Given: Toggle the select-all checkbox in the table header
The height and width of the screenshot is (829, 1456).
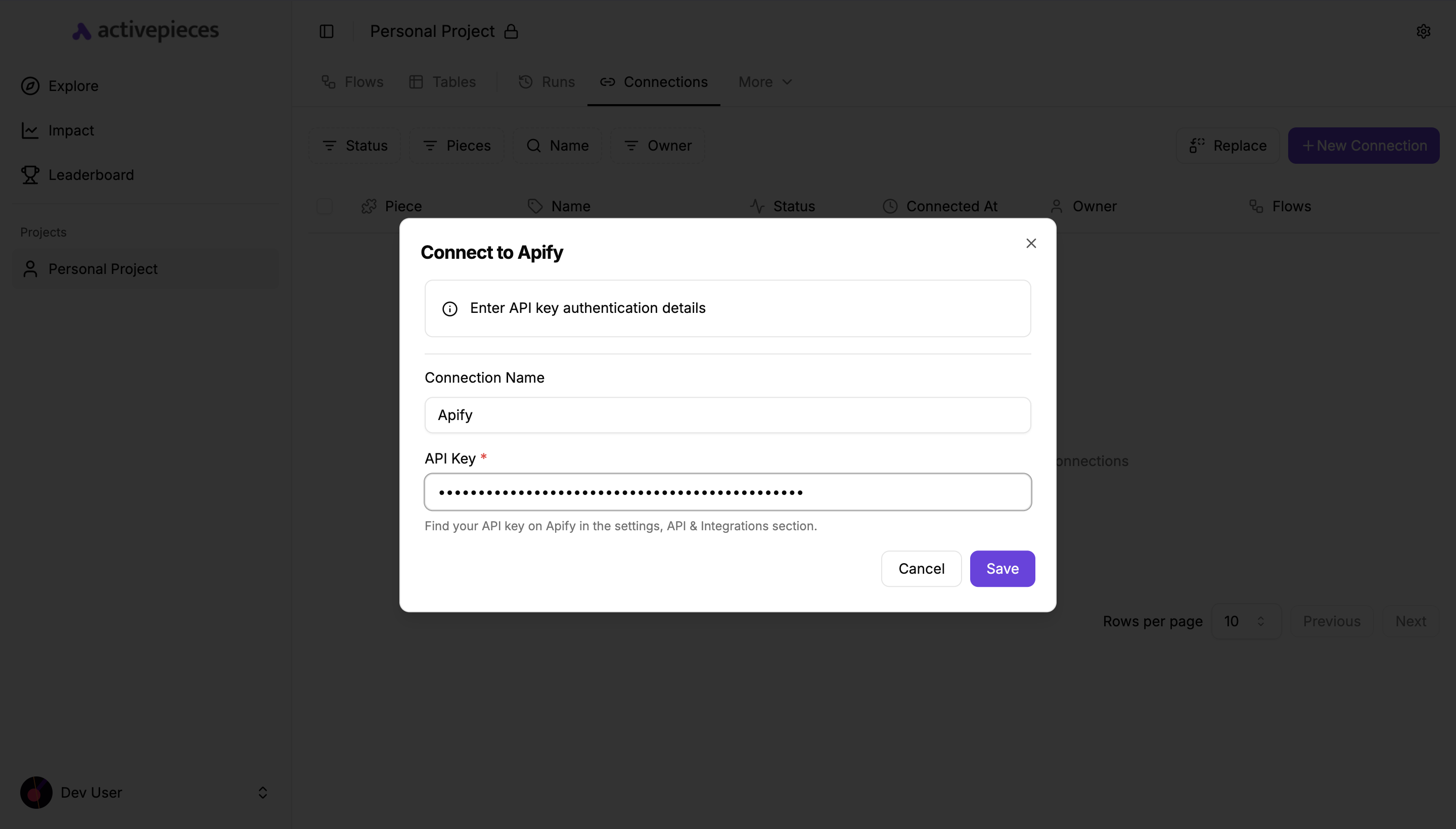Looking at the screenshot, I should (x=324, y=206).
